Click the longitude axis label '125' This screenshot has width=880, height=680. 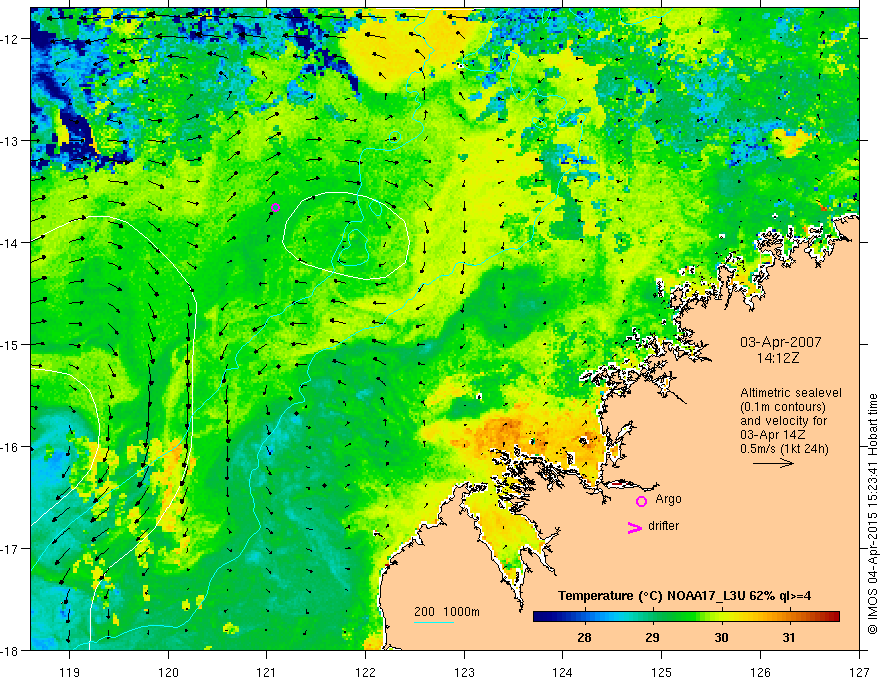point(662,672)
